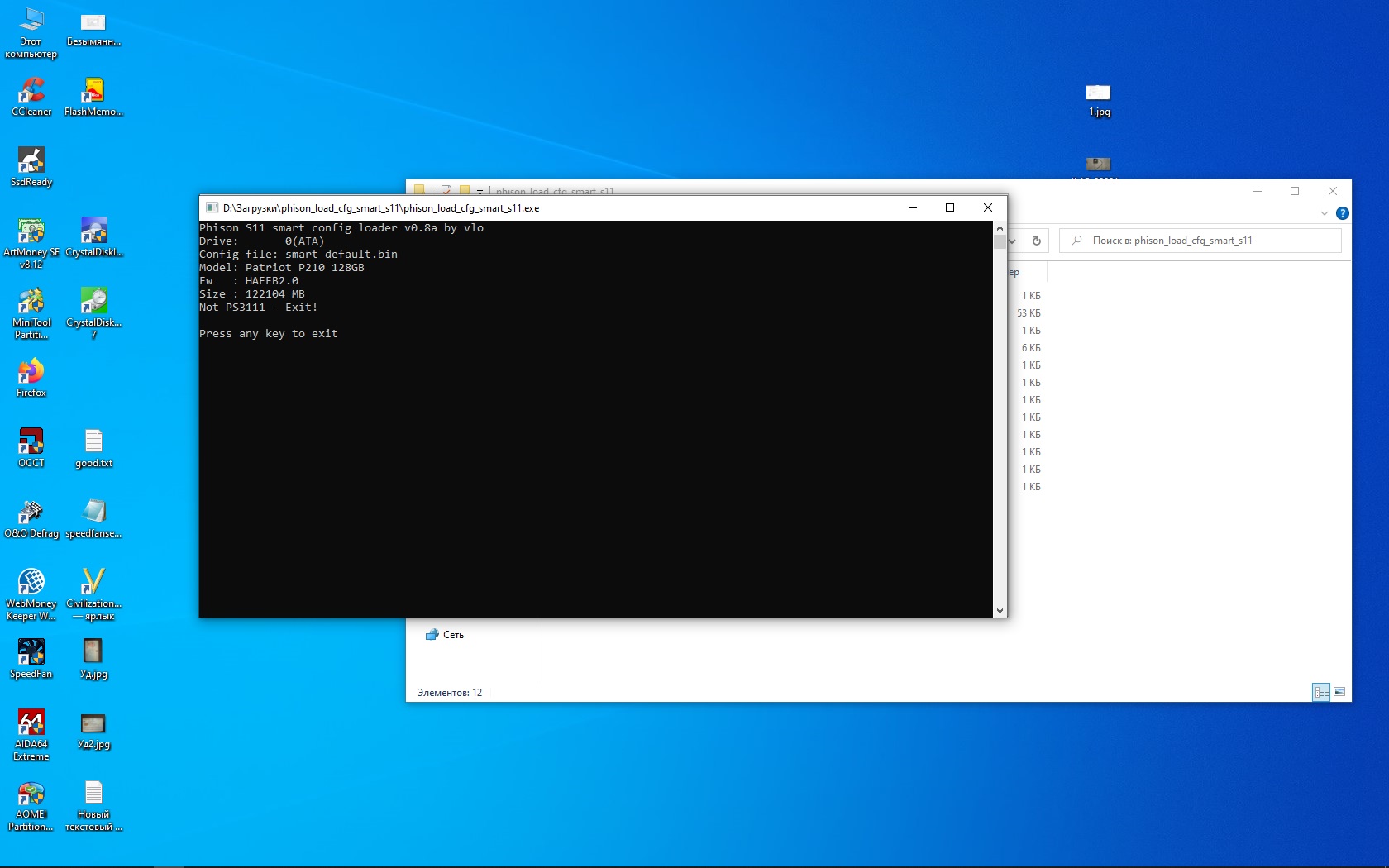This screenshot has width=1389, height=868.
Task: Select the 'Civilization... — ярлык' shortcut
Action: click(93, 595)
